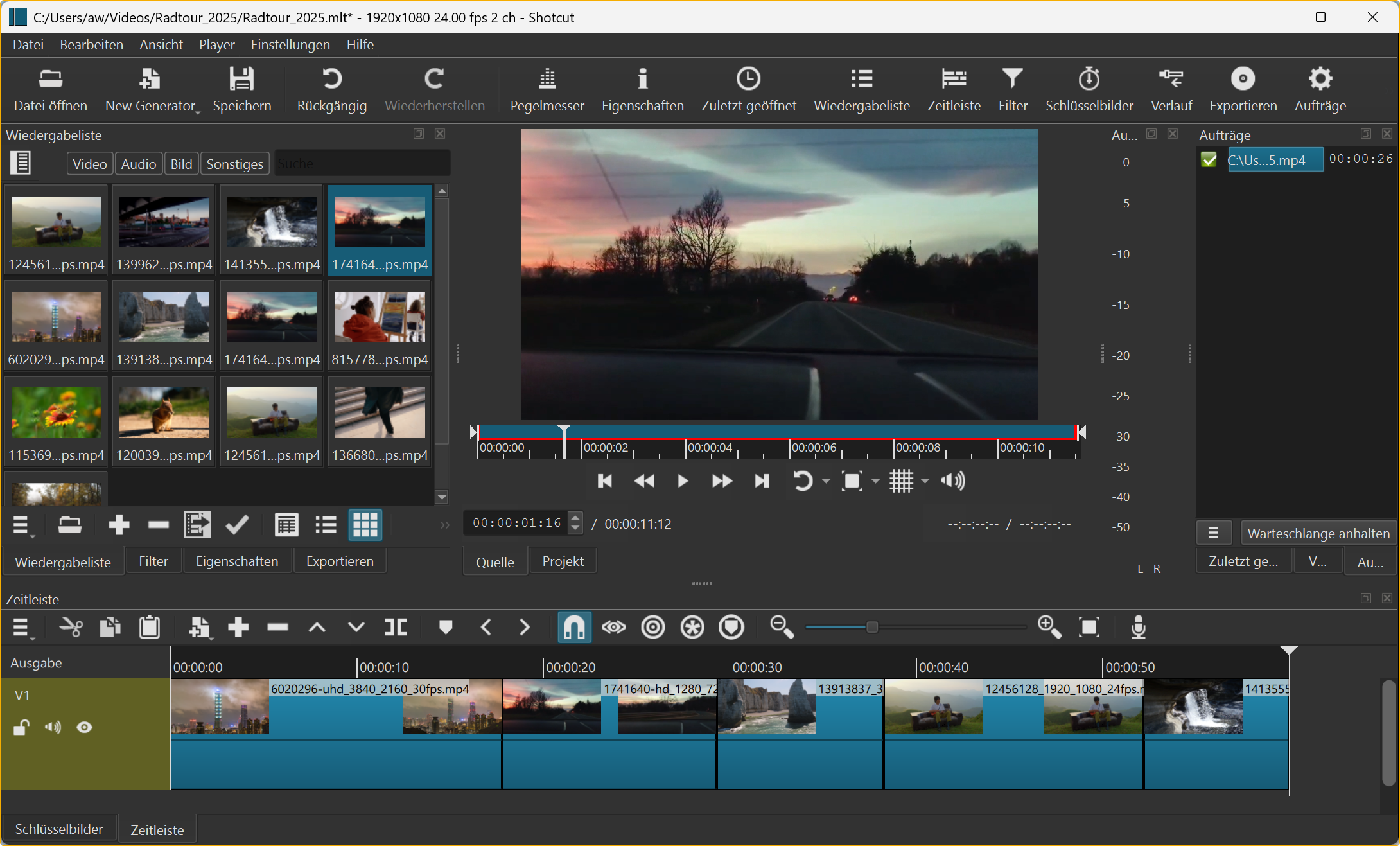Zoom timeline to fit
1400x846 pixels.
tap(1089, 627)
